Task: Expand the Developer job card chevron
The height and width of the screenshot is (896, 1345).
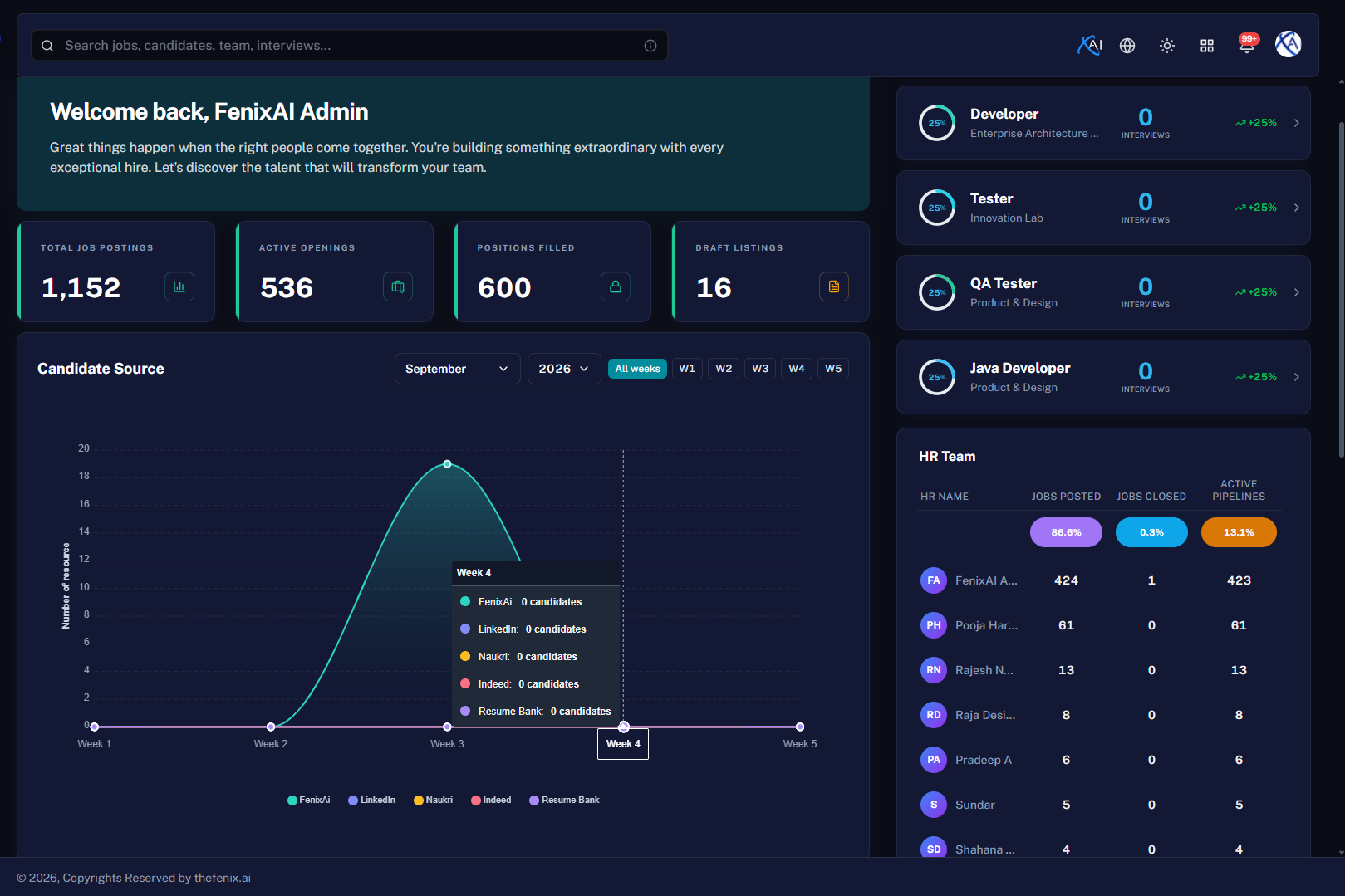Action: pos(1297,123)
